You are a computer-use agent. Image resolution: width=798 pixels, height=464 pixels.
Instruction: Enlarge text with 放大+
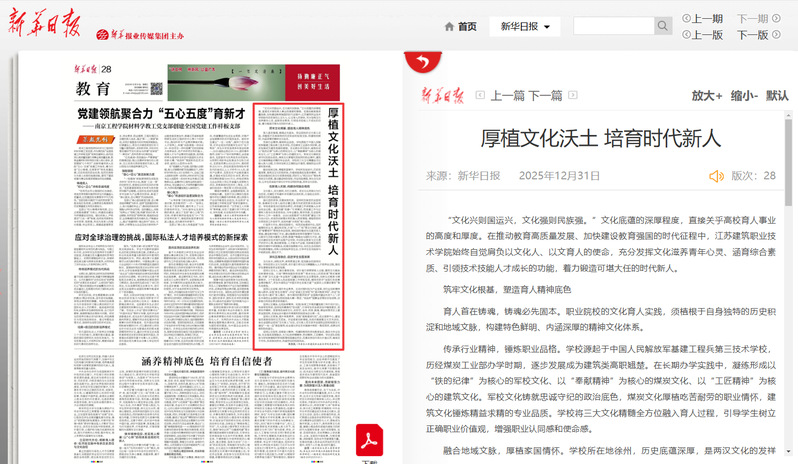click(706, 96)
